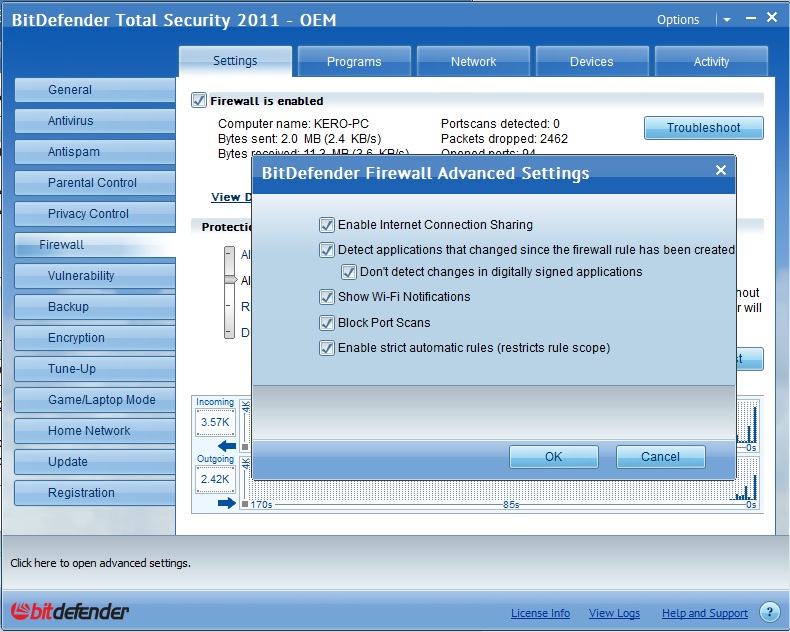Switch to the Activity tab

[x=711, y=61]
